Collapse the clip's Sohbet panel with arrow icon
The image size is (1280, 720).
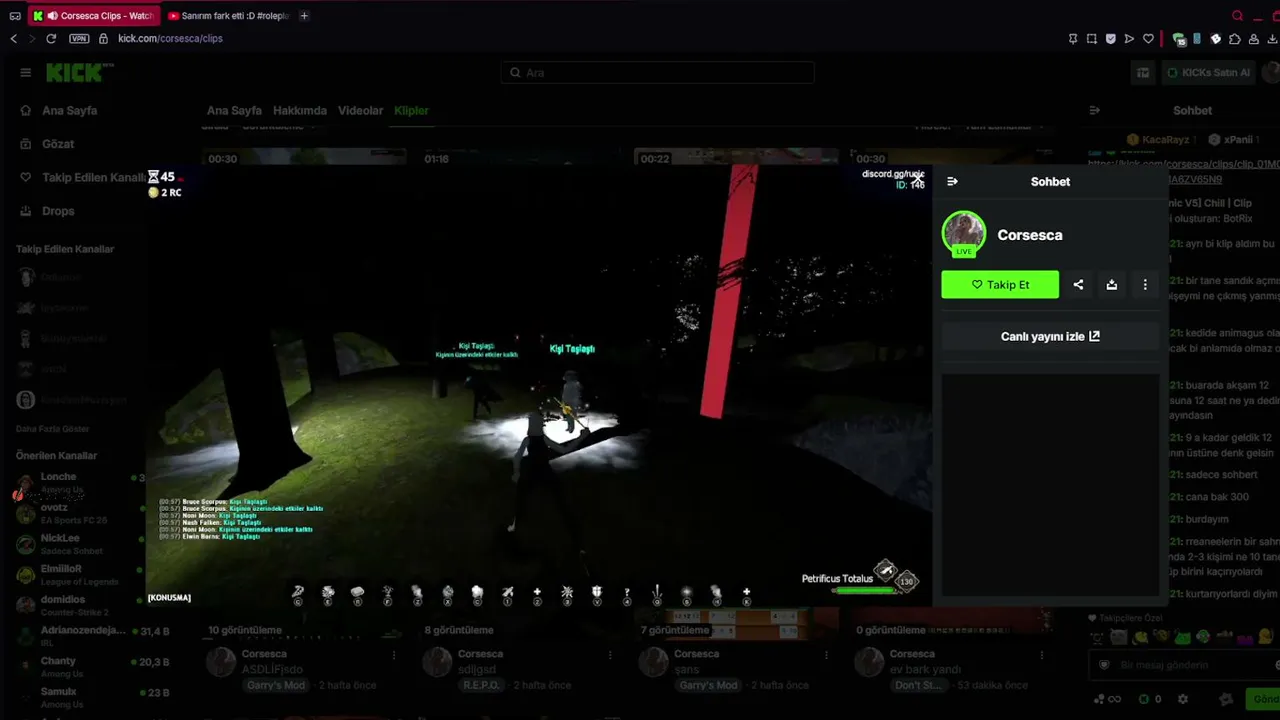coord(952,182)
